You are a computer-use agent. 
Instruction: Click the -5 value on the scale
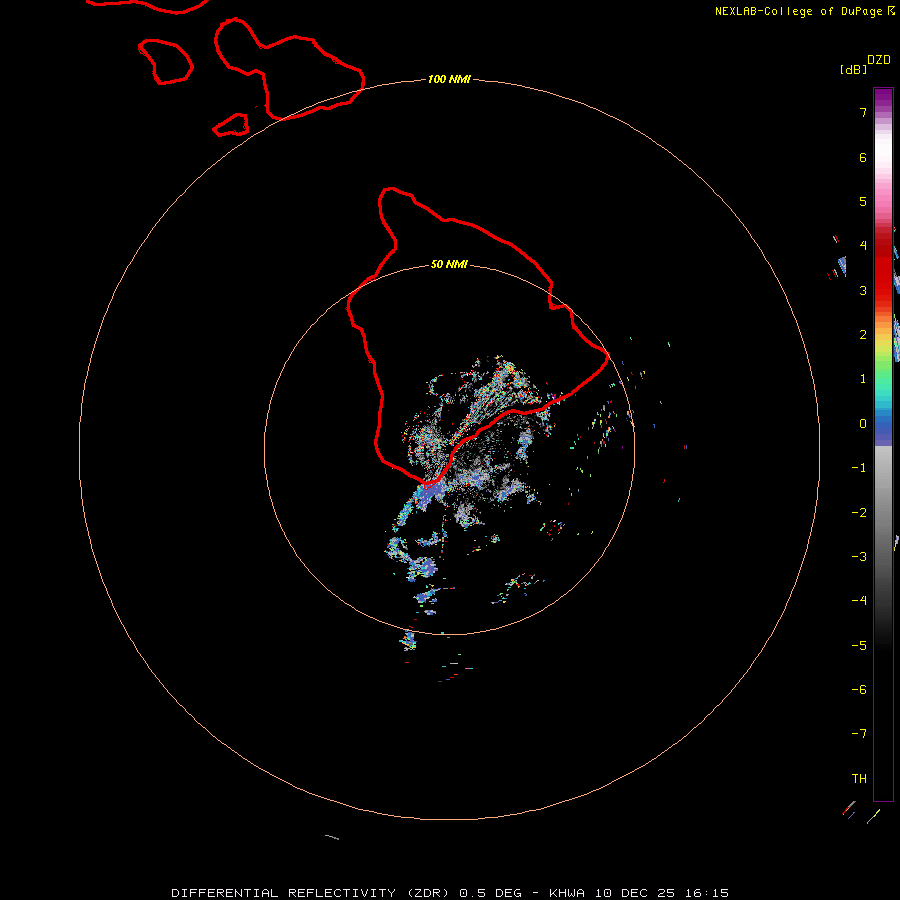pyautogui.click(x=859, y=646)
